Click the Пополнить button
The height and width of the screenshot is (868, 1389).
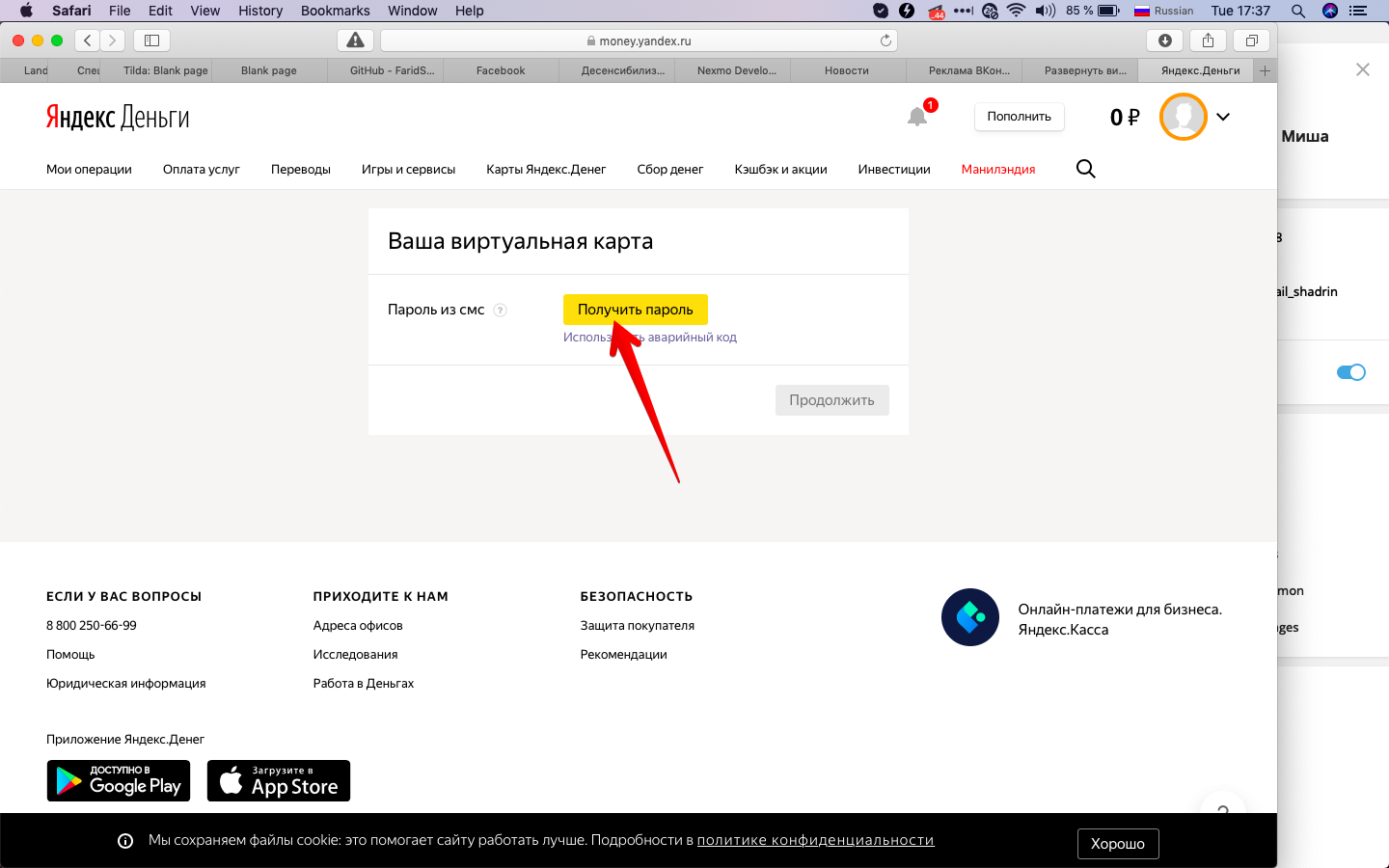coord(1019,117)
